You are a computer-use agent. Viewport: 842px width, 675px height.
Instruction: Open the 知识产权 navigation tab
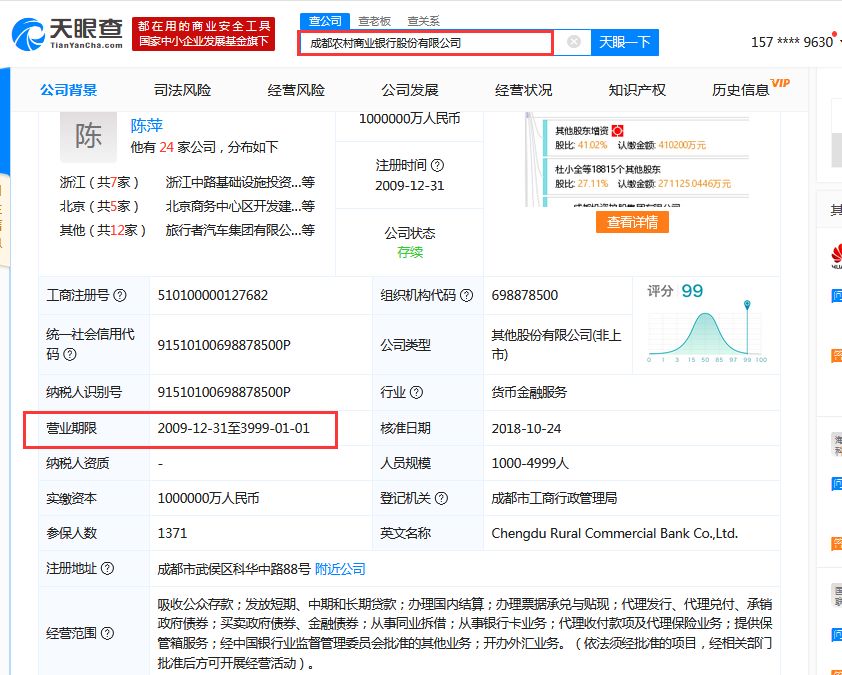[637, 90]
